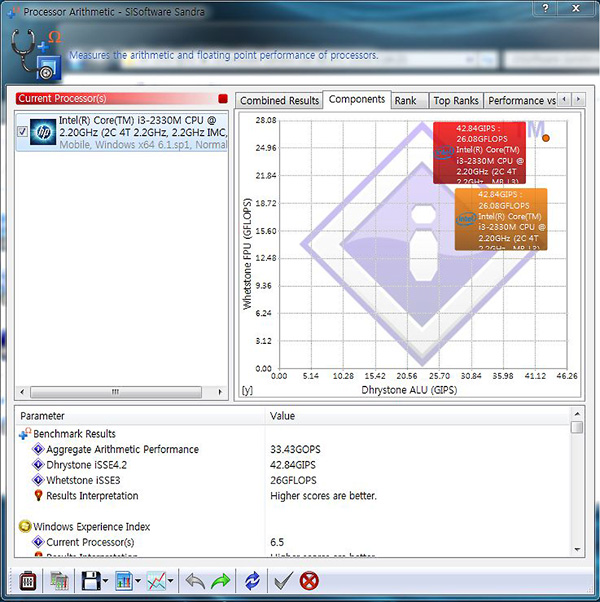This screenshot has height=602, width=600.
Task: Click the blue diamond icon beside Dhrystone iSSE4.2
Action: [x=38, y=465]
